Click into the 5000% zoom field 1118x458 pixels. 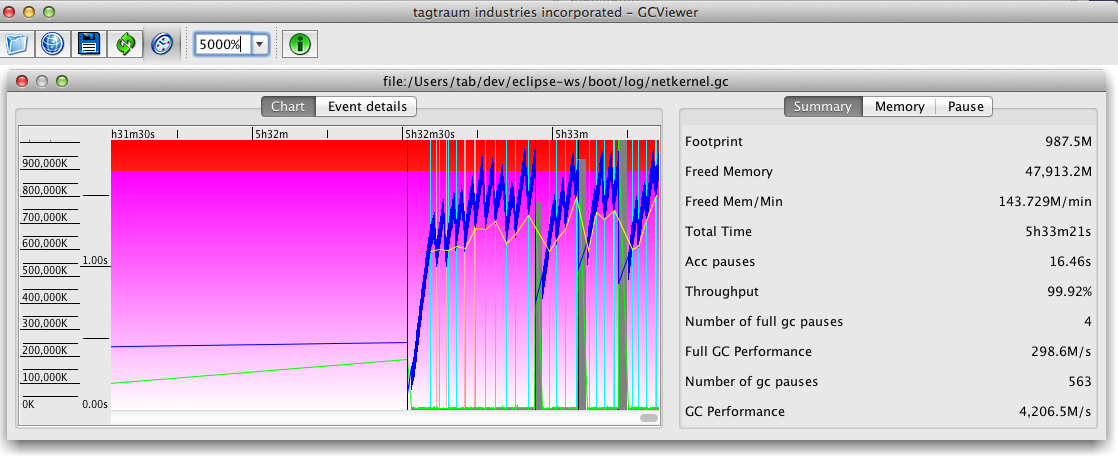(222, 44)
